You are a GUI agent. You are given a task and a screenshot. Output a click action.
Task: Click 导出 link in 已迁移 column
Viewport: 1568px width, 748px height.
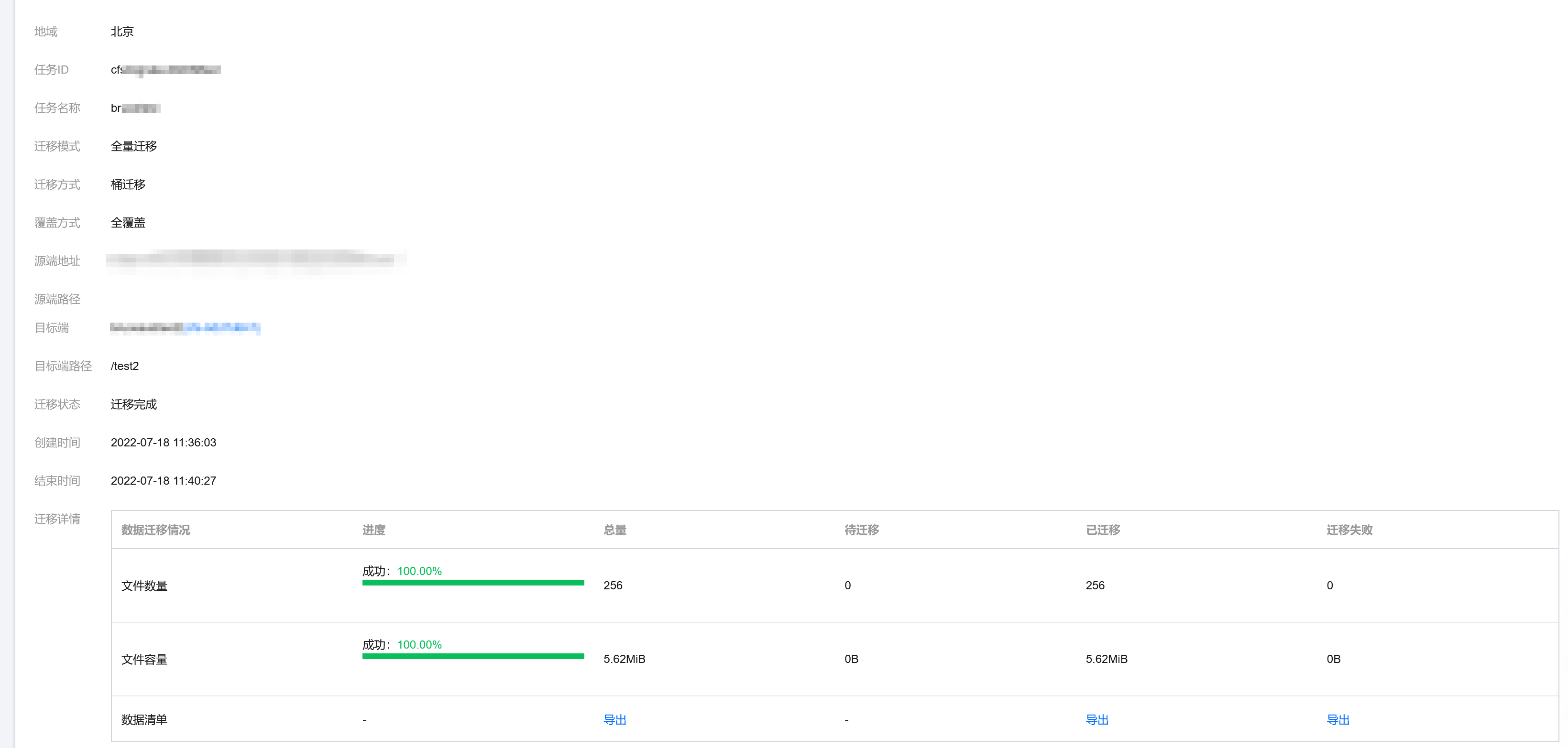[x=1096, y=719]
